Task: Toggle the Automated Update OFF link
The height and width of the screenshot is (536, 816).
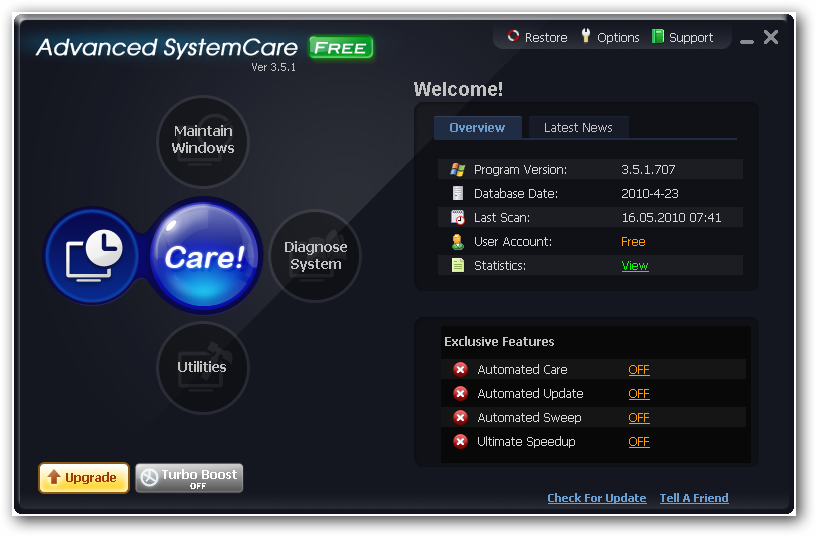Action: [x=639, y=393]
